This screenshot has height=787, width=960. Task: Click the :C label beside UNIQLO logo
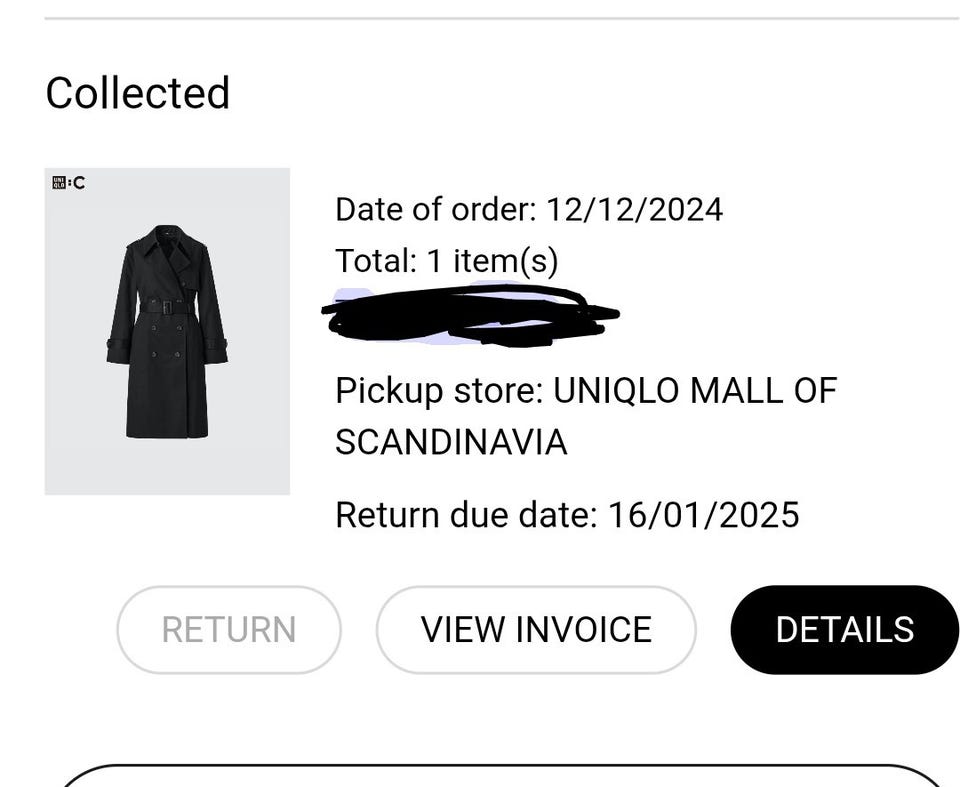click(x=77, y=182)
